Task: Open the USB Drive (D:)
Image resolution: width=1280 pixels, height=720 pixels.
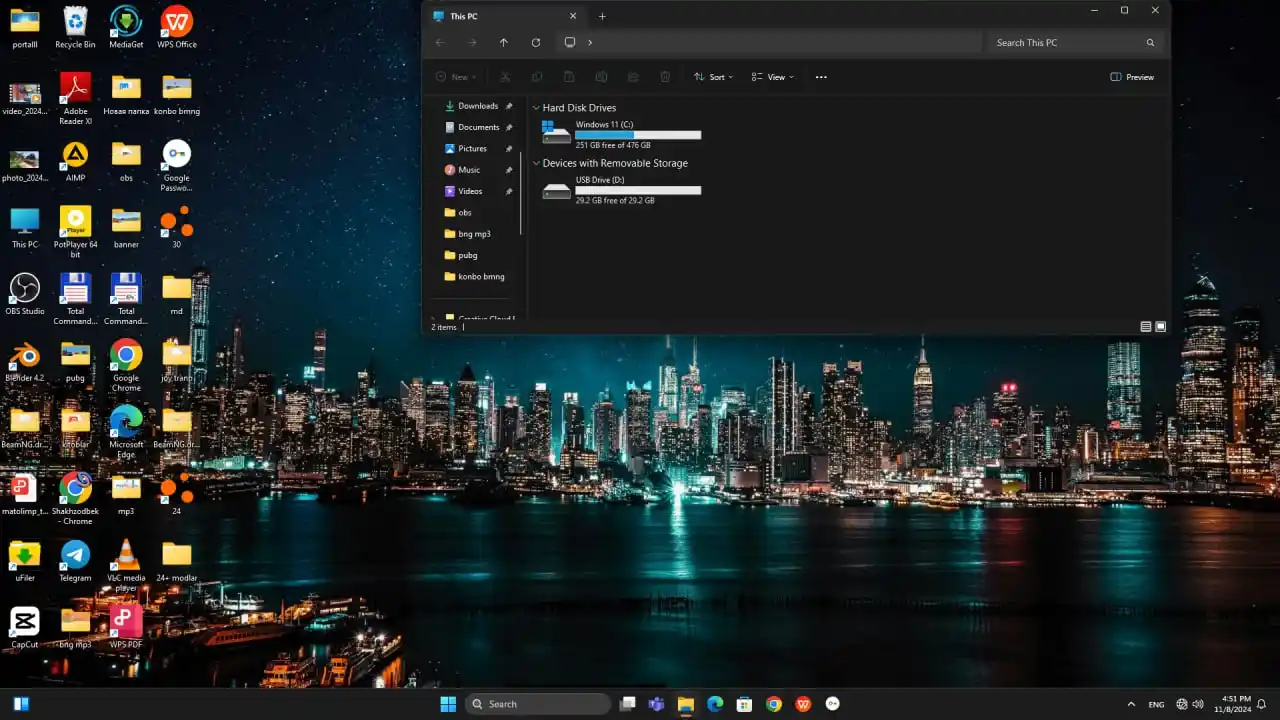Action: click(621, 190)
